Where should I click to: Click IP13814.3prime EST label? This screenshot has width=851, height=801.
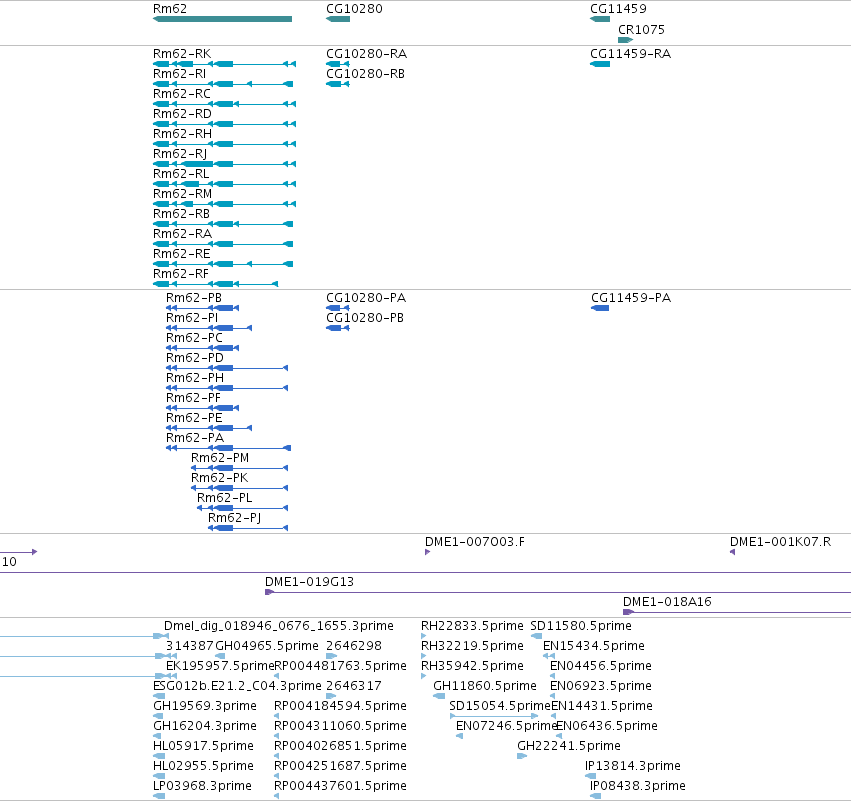(x=633, y=766)
